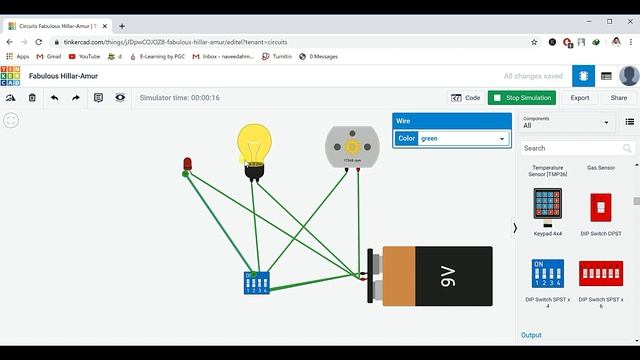Open the Components All dropdown
This screenshot has width=640, height=360.
click(x=566, y=122)
